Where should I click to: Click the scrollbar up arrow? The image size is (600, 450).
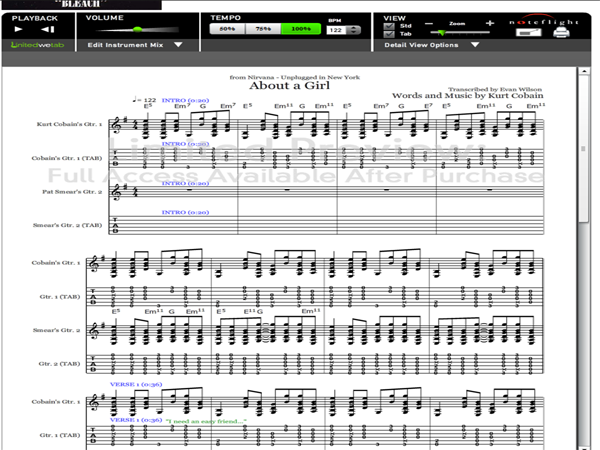[x=584, y=71]
